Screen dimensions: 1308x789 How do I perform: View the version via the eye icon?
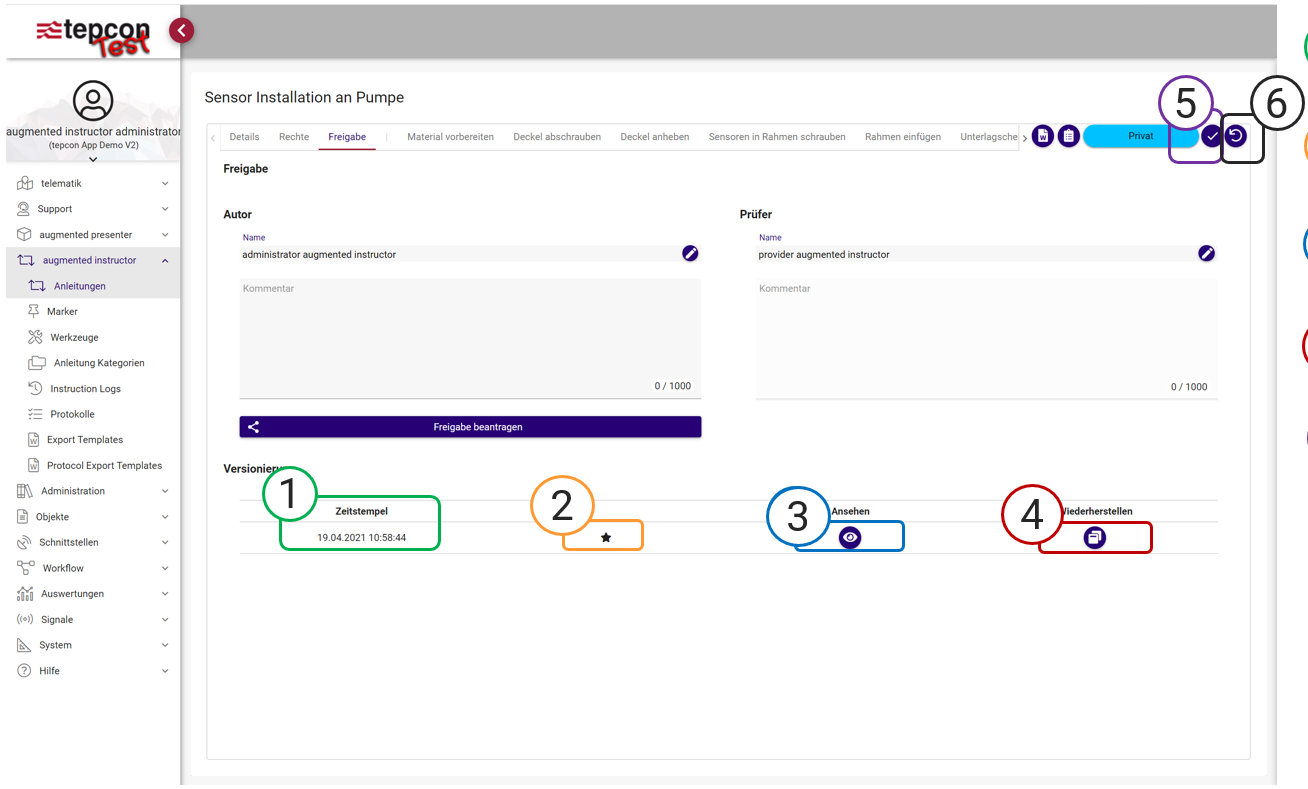click(850, 538)
